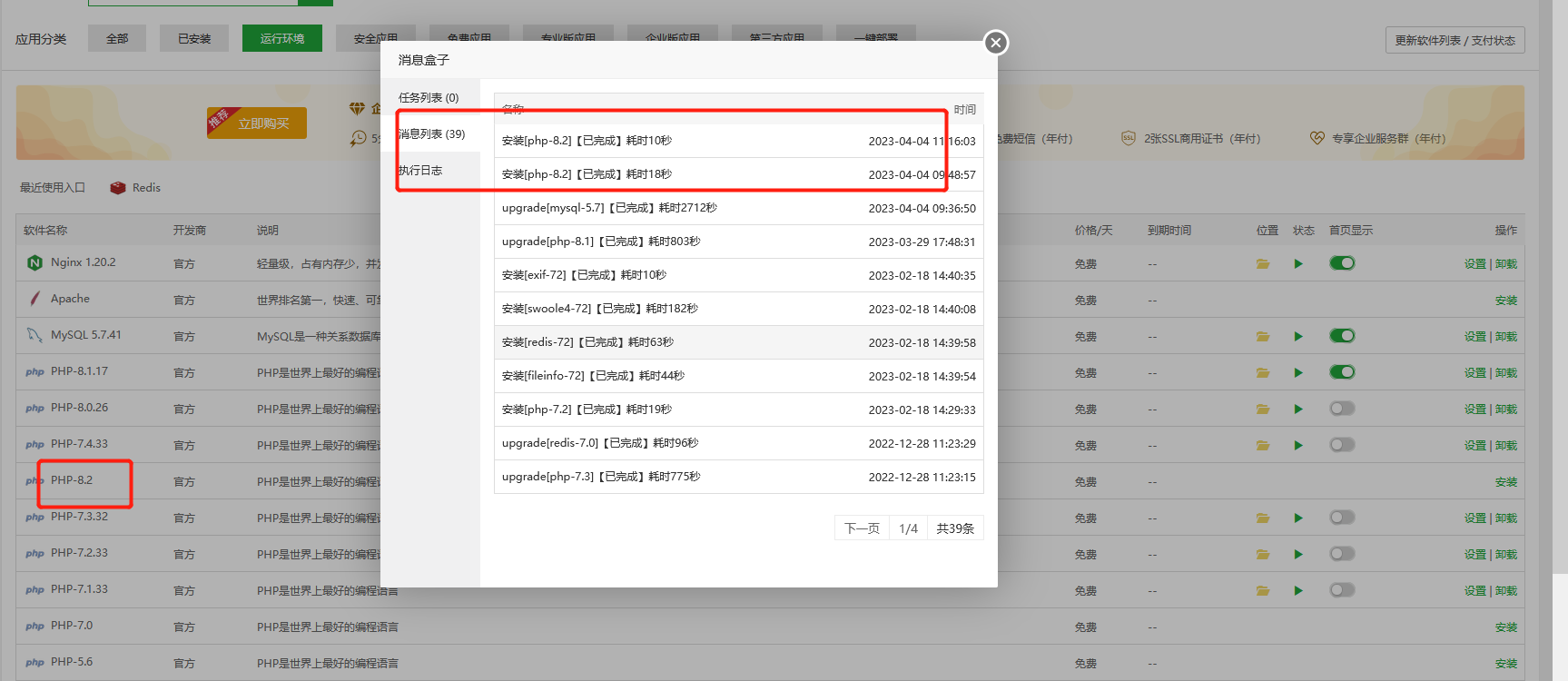Click PHP-7.4.33 status play icon

1298,445
